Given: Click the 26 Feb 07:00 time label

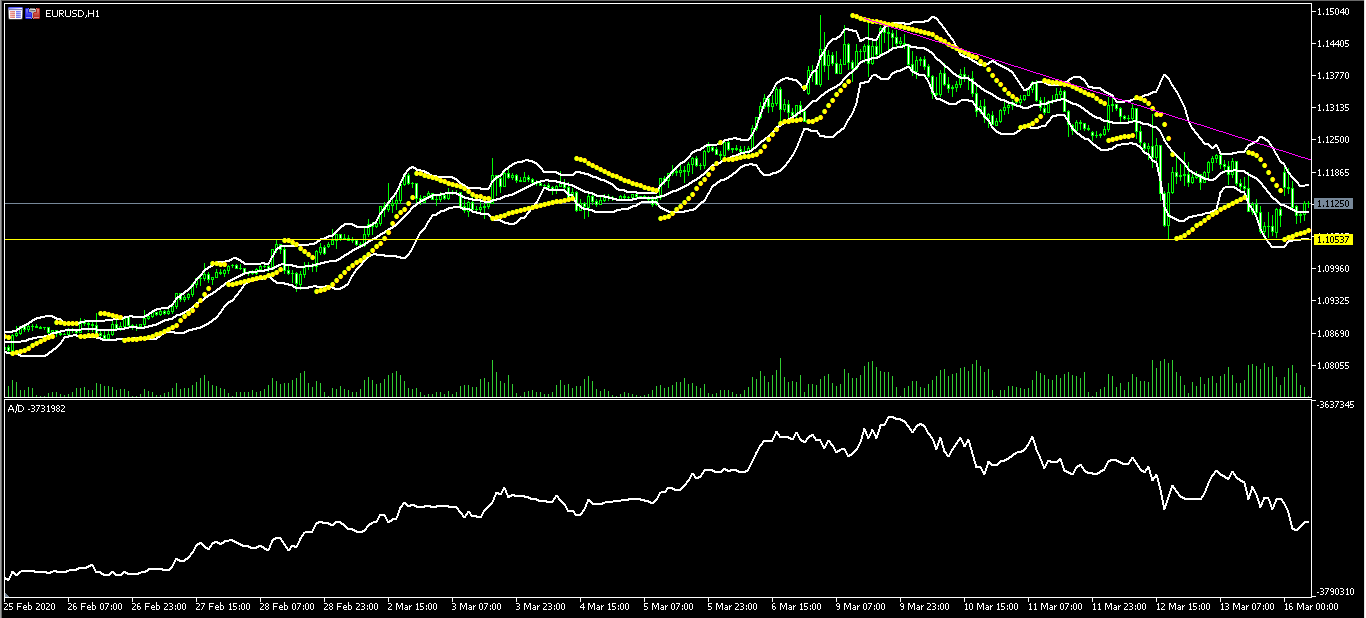Looking at the screenshot, I should [x=95, y=606].
